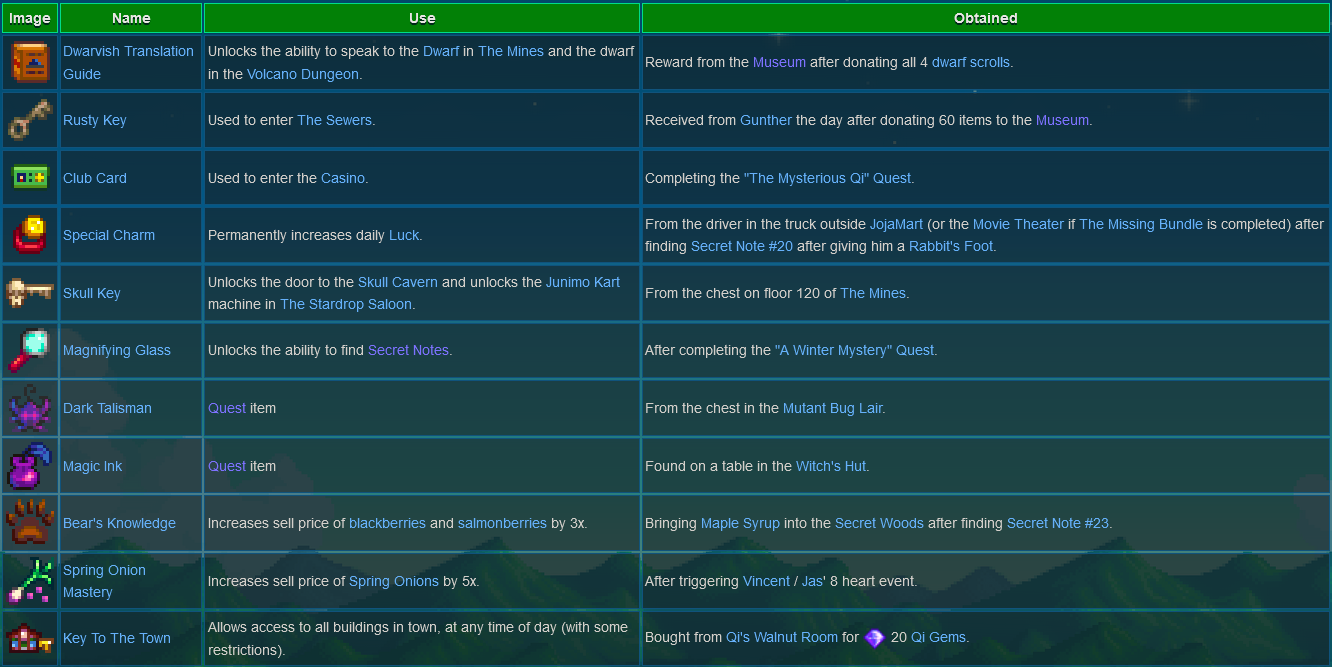Open the salmonberries link
Screen dimensions: 1332x667
coord(502,523)
